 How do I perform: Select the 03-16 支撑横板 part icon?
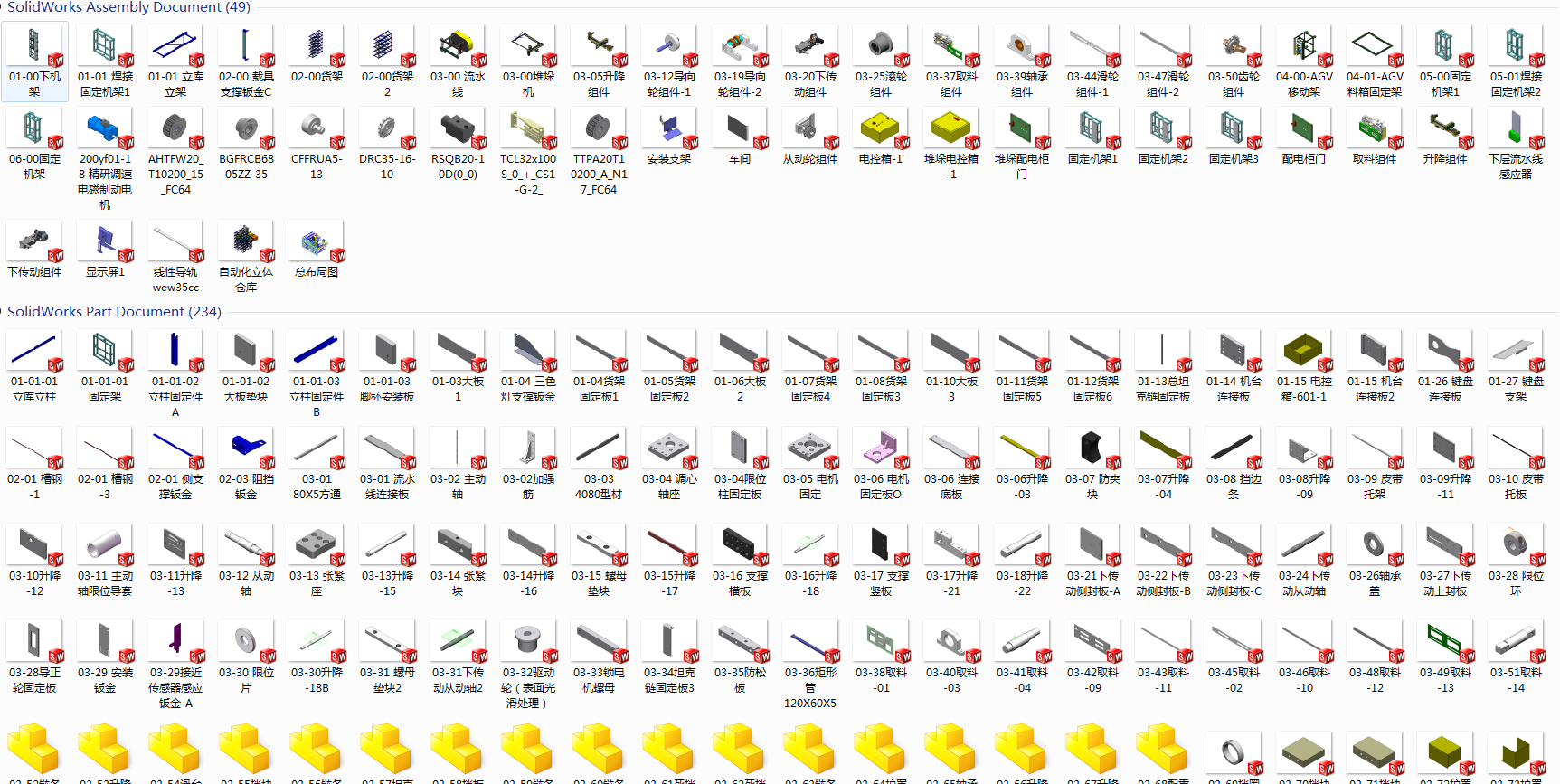pyautogui.click(x=740, y=544)
